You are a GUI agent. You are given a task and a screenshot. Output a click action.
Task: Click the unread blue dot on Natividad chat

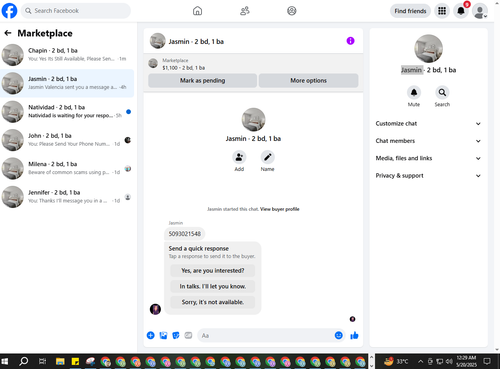[129, 112]
